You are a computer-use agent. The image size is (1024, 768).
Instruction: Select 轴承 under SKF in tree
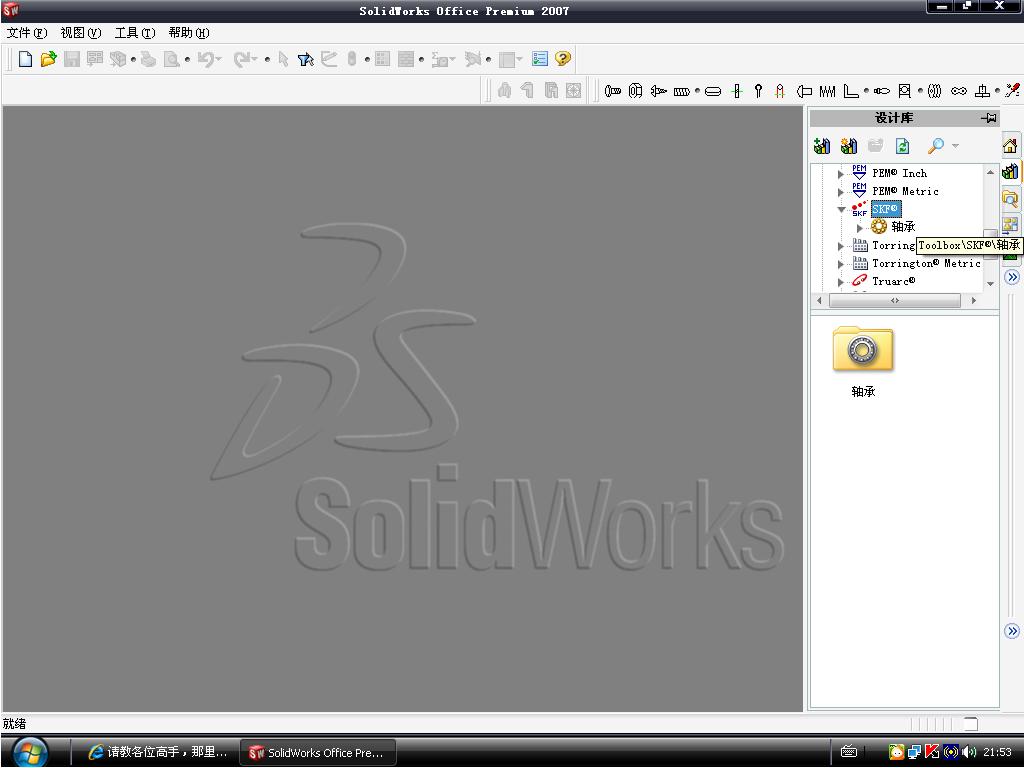coord(903,227)
